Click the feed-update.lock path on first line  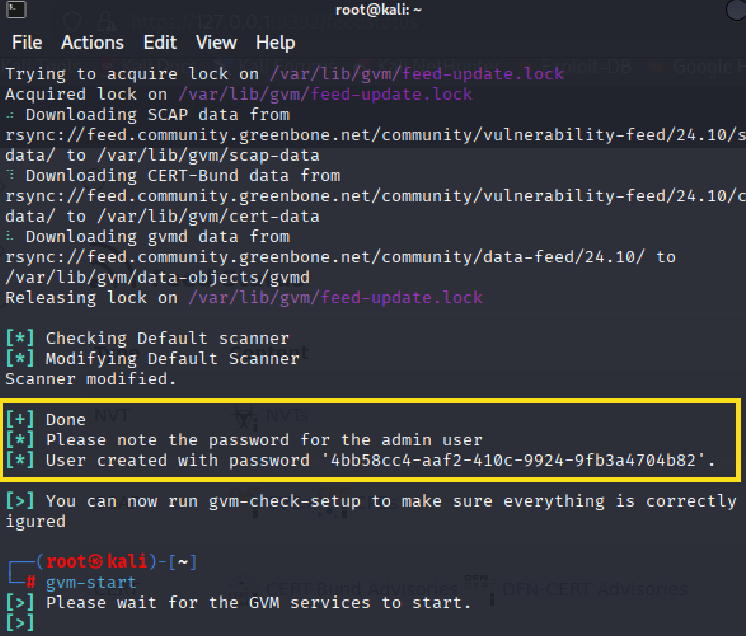(x=417, y=74)
